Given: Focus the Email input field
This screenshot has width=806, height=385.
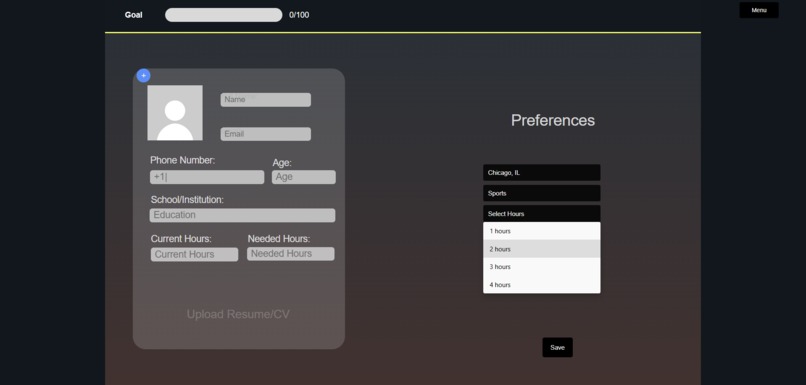Looking at the screenshot, I should pos(266,134).
